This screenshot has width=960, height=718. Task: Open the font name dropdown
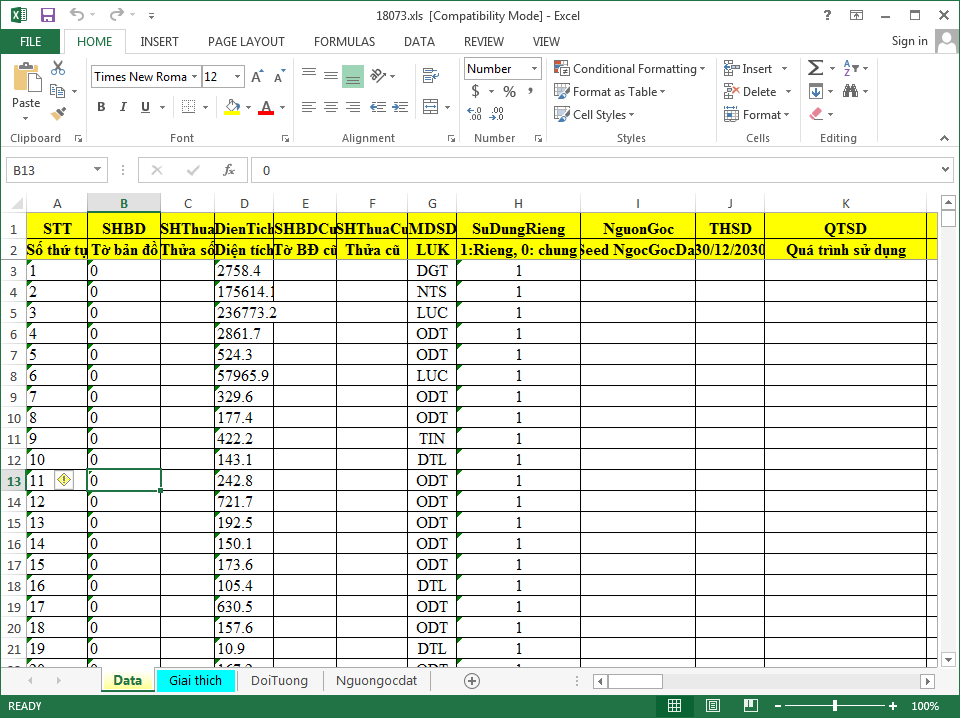[x=194, y=77]
